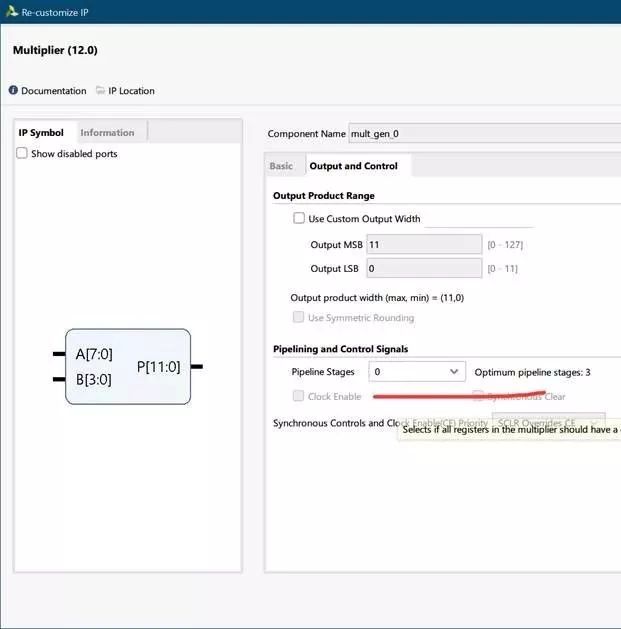
Task: Toggle the Clock Enable checkbox
Action: pos(299,397)
